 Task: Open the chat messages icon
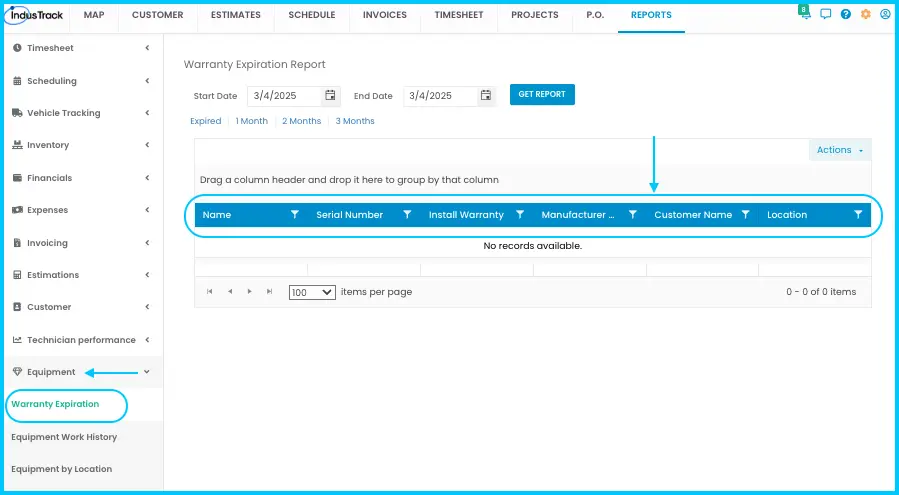[826, 14]
